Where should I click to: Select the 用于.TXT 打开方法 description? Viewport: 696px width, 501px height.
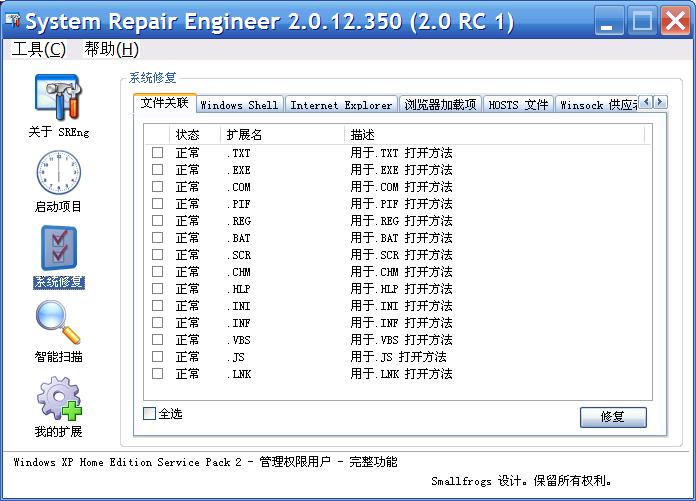pos(401,153)
